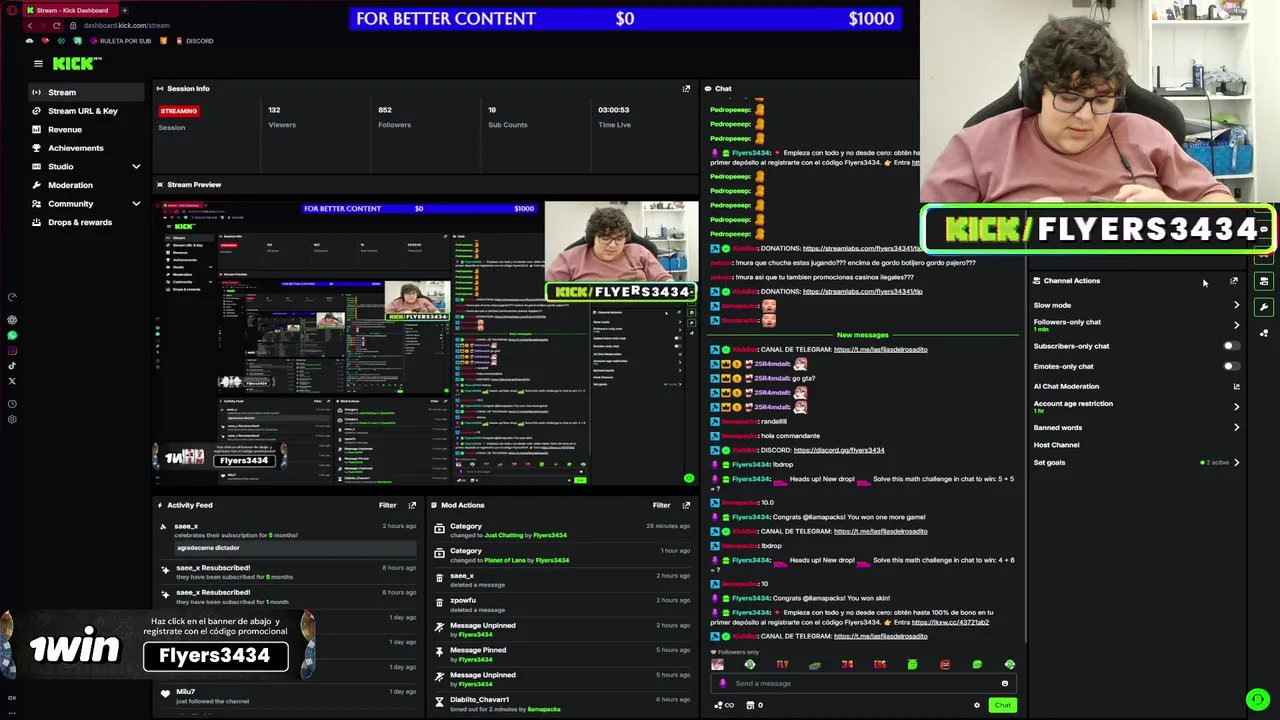The height and width of the screenshot is (720, 1280).
Task: Open the discord.gg/flyers3434 link in chat
Action: pyautogui.click(x=839, y=450)
